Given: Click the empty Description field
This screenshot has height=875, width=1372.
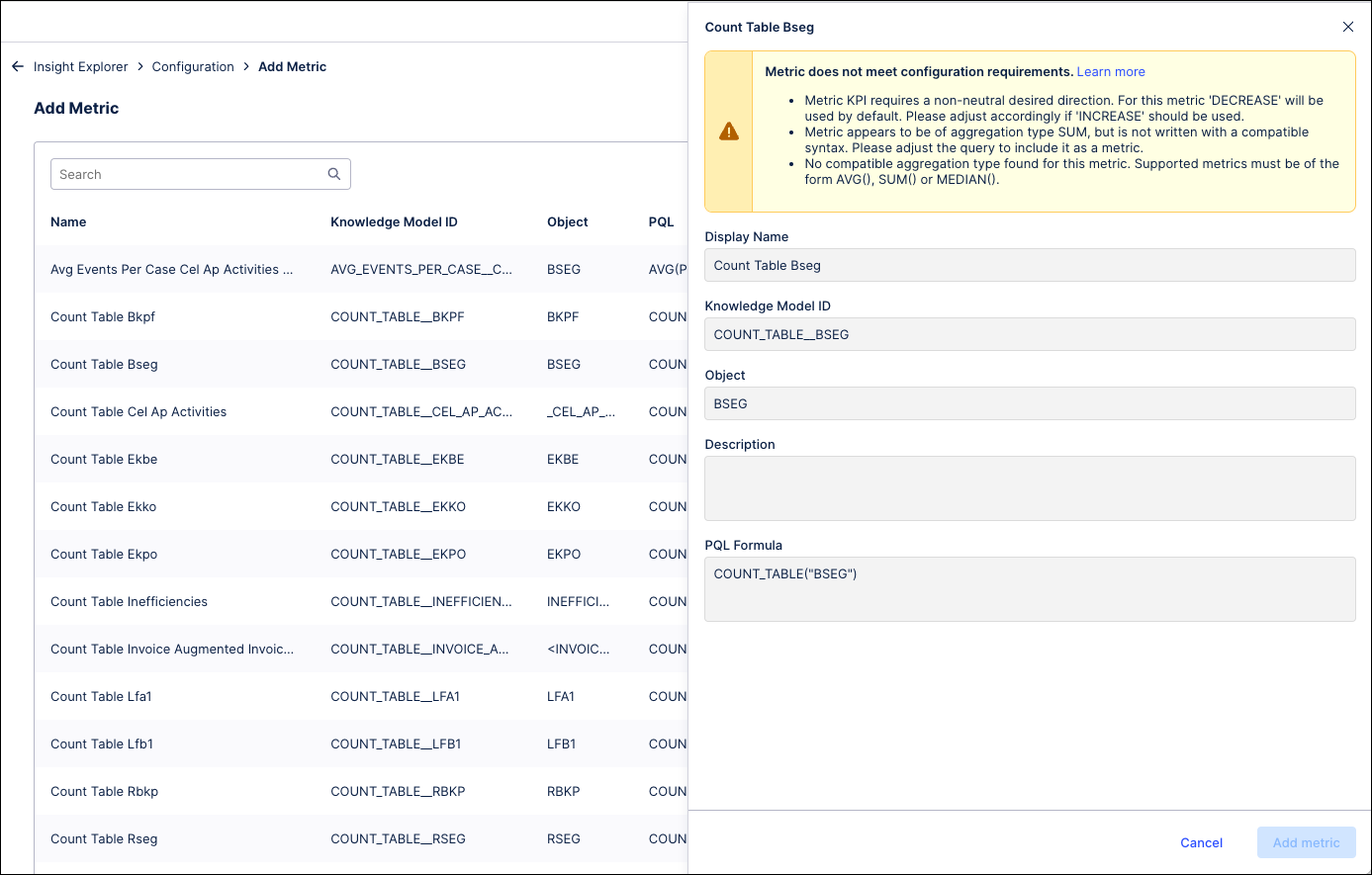Looking at the screenshot, I should pos(1030,488).
